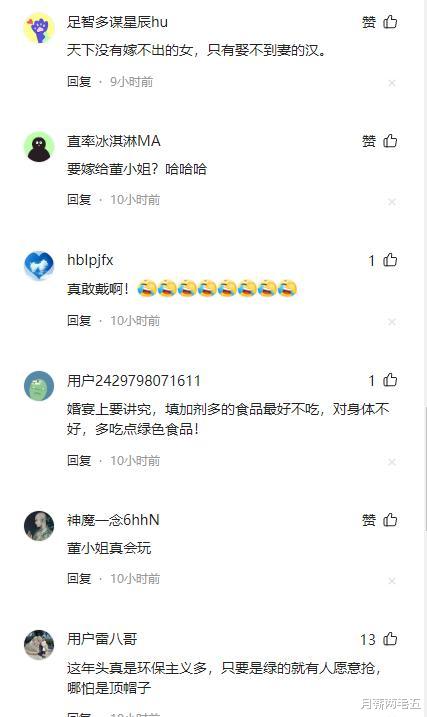Close 神魔一念6hhN's comment with X

coord(392,581)
